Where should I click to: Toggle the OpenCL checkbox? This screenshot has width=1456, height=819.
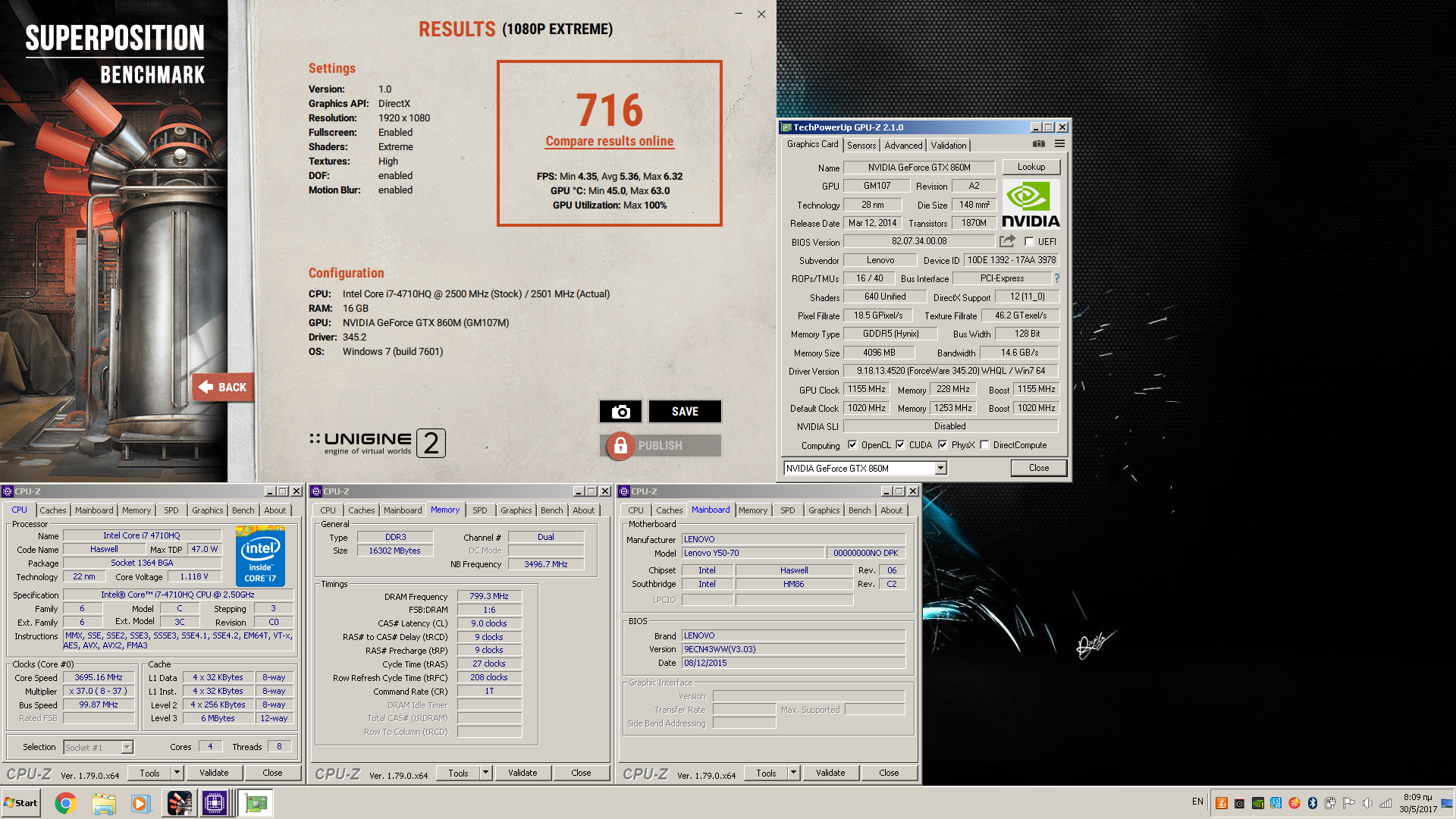click(x=852, y=445)
